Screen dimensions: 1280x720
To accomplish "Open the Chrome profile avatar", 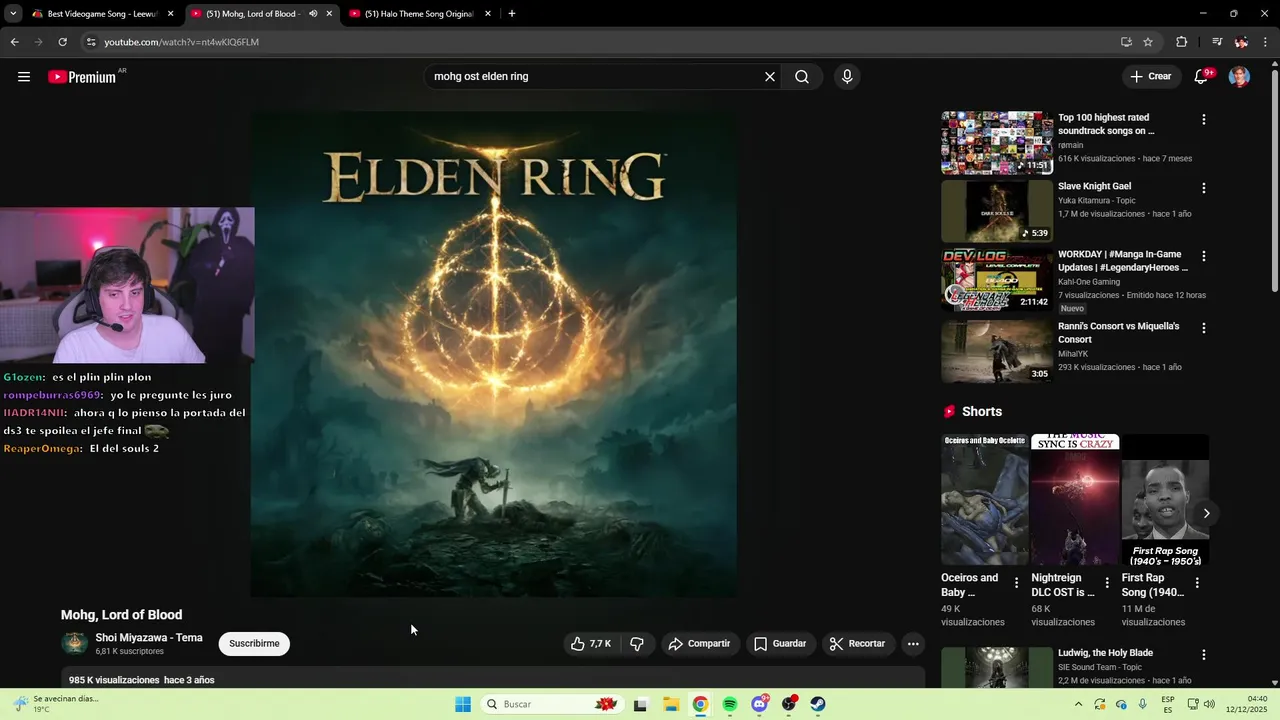I will 1241,42.
